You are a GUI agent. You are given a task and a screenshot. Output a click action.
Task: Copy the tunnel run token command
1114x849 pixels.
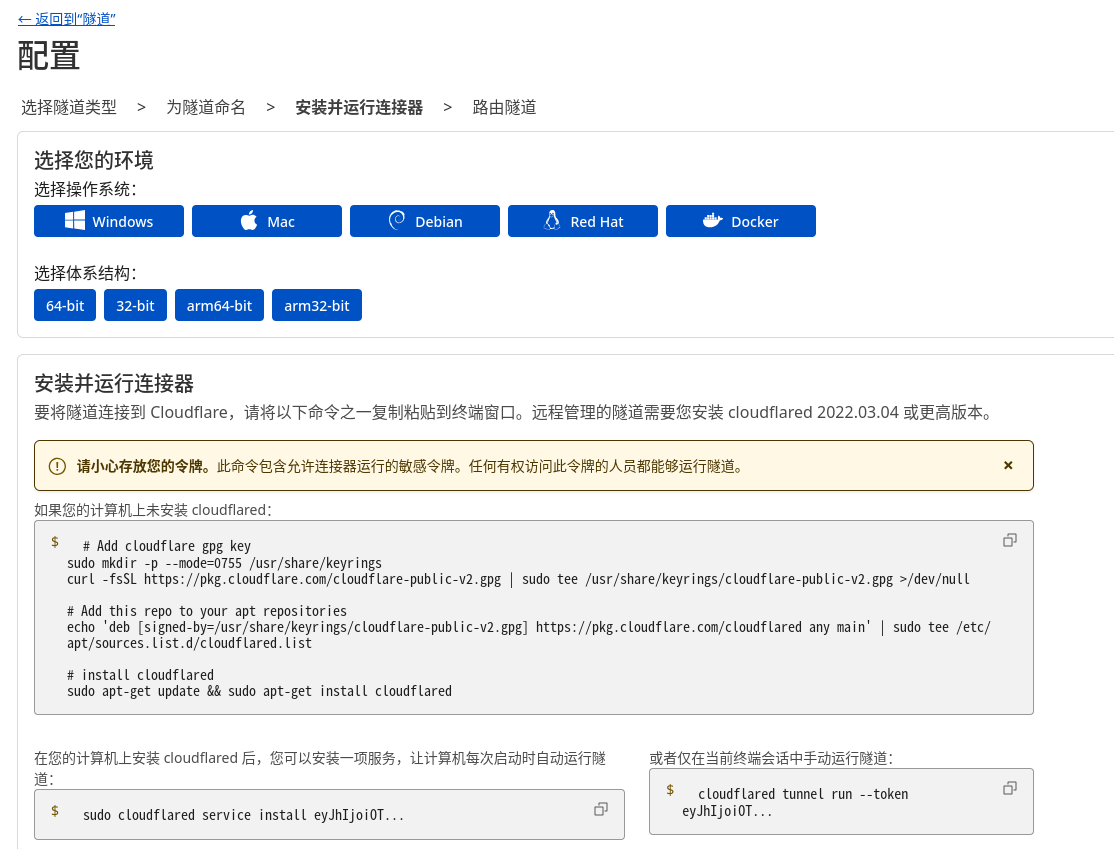point(1009,788)
